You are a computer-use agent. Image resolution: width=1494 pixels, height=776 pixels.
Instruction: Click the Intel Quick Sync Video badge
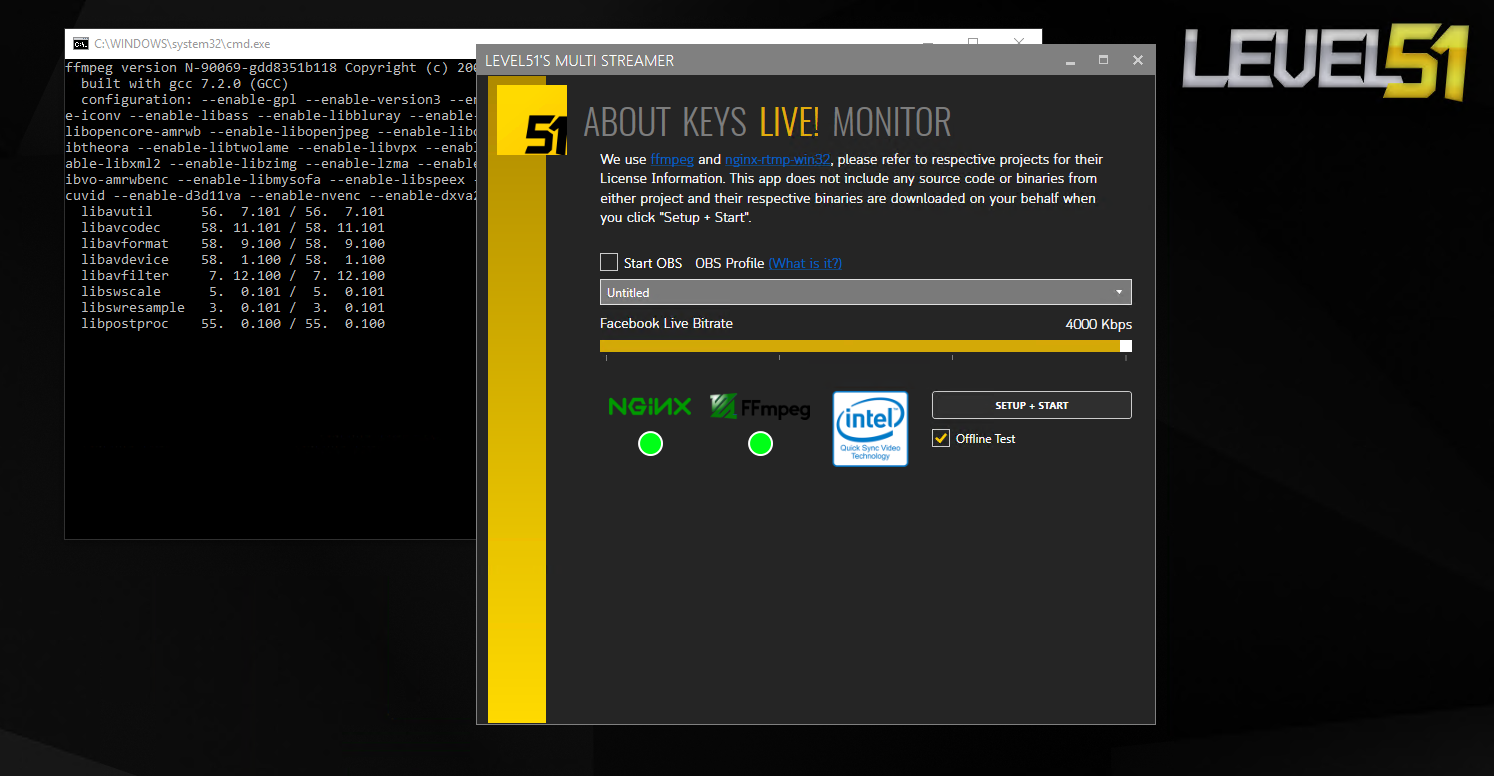pos(870,428)
